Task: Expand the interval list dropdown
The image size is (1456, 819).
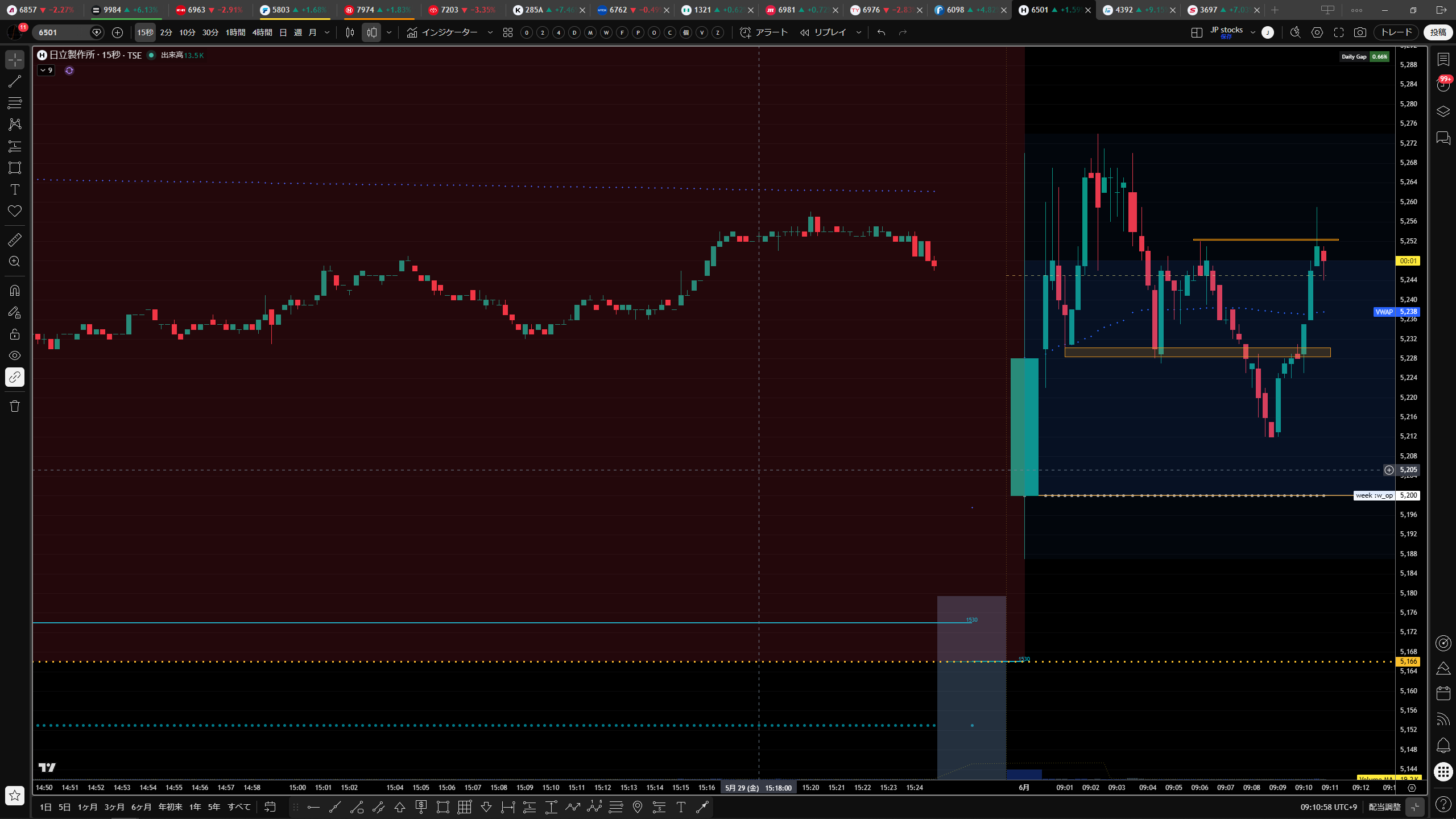Action: [x=327, y=32]
